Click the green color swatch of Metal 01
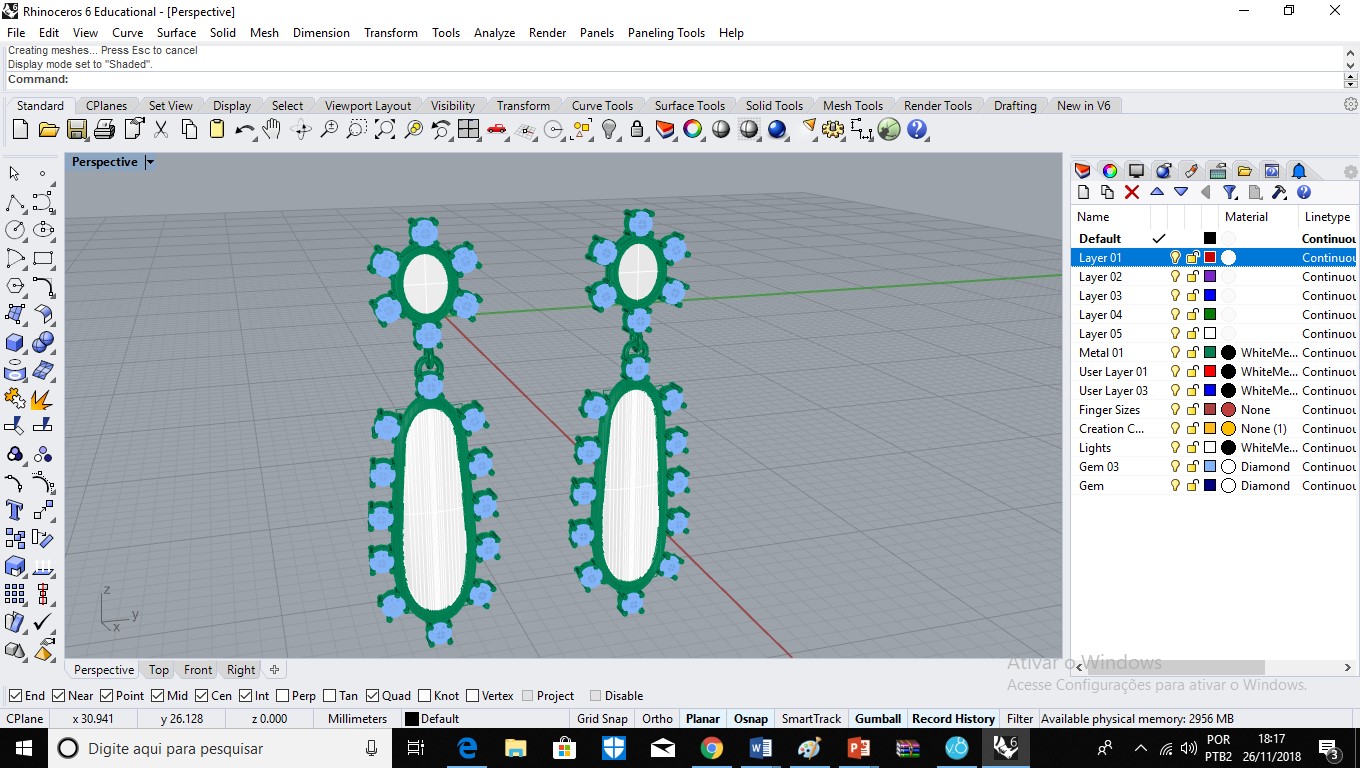The image size is (1360, 768). 1210,353
